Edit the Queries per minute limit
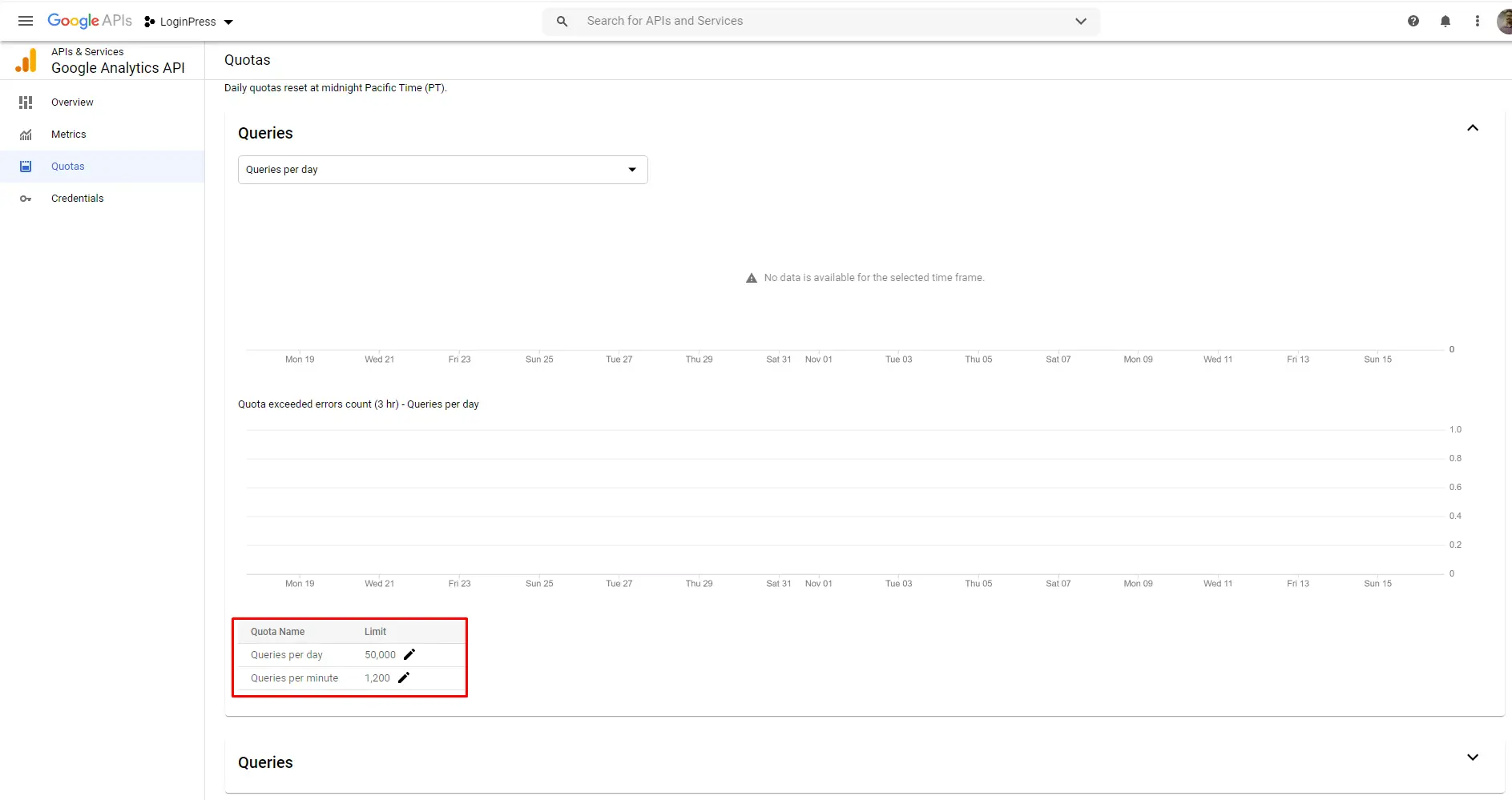Screen dimensions: 1512x800 403,677
